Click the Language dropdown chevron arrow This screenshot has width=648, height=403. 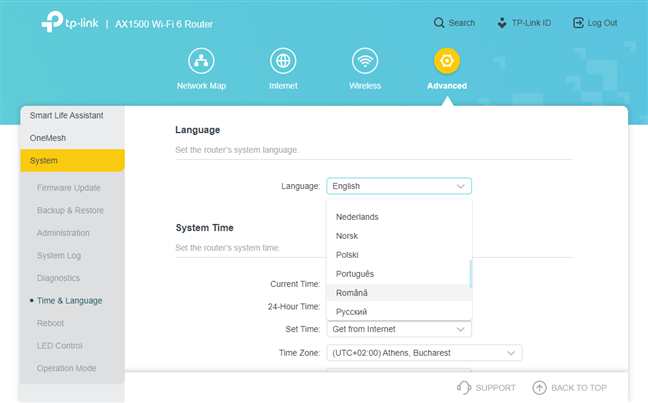click(x=460, y=186)
